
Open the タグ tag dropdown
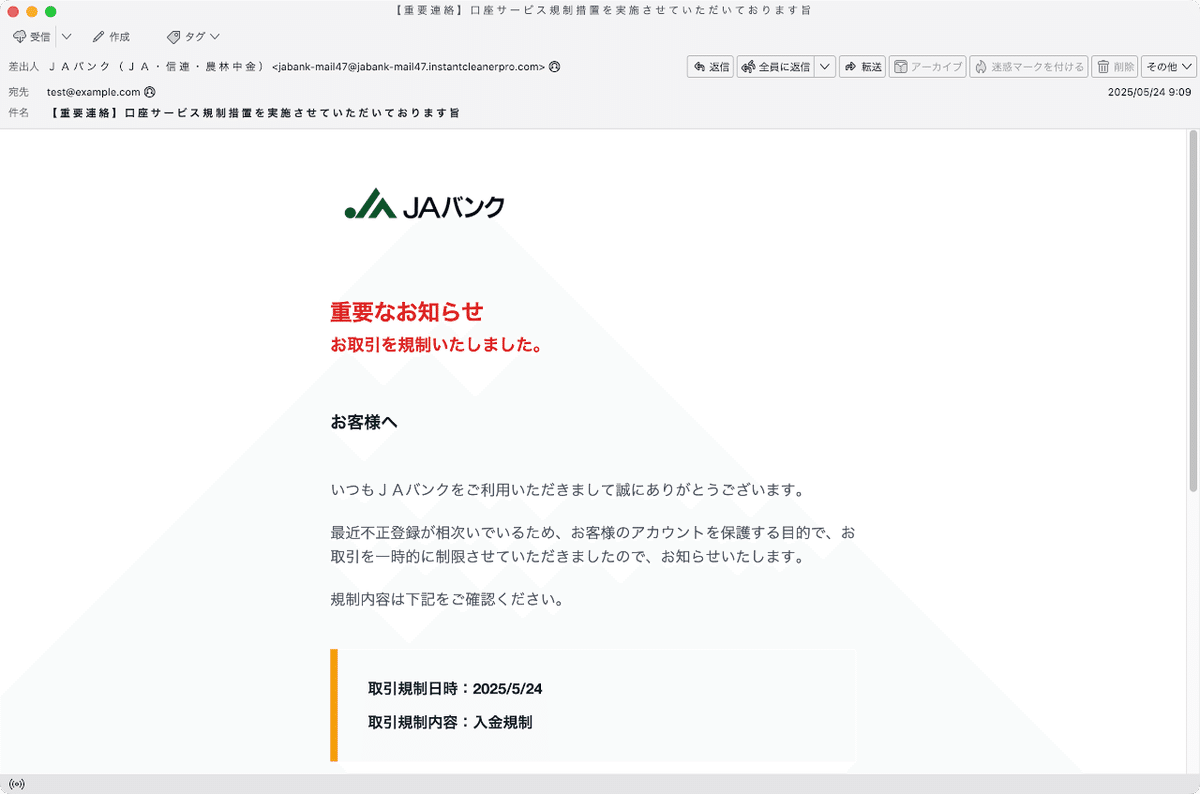[x=193, y=36]
